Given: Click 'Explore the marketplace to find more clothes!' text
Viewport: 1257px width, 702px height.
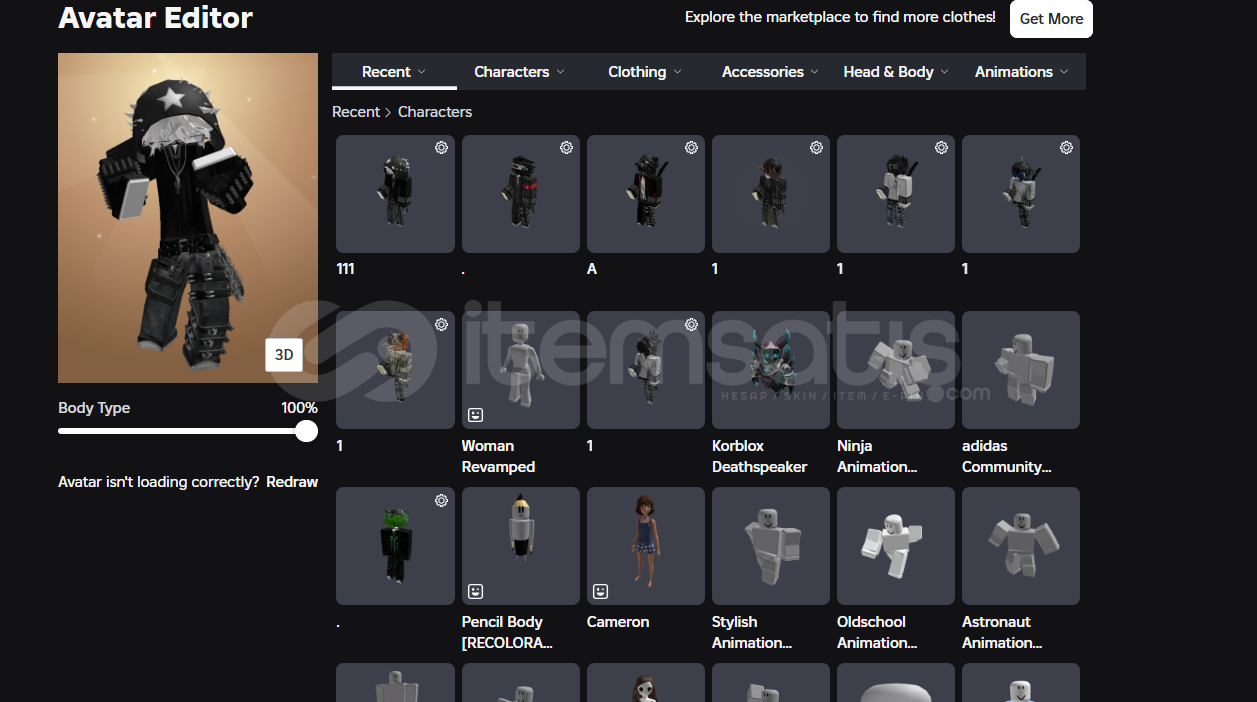Looking at the screenshot, I should coord(840,17).
